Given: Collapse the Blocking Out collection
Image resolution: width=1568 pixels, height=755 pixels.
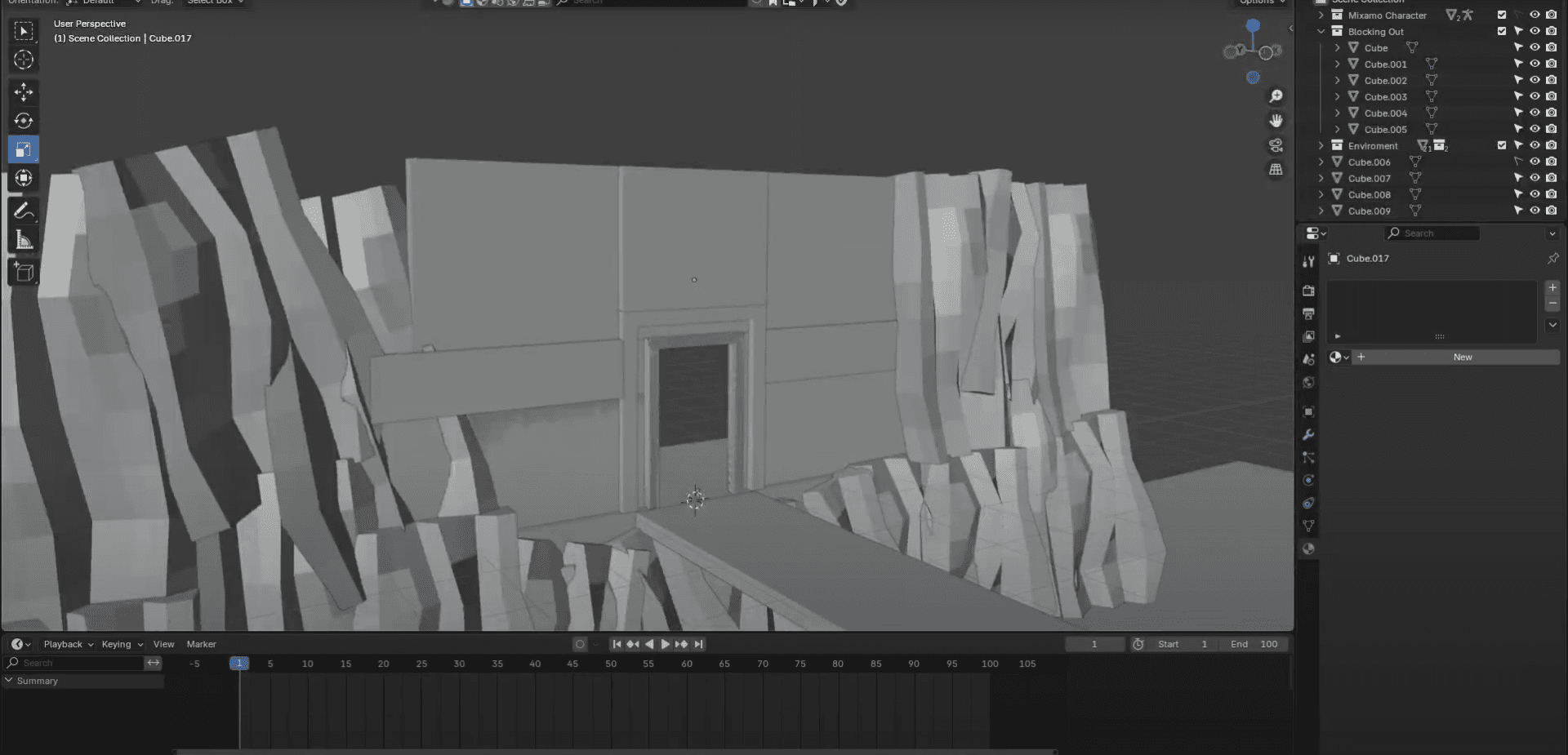Looking at the screenshot, I should point(1321,31).
